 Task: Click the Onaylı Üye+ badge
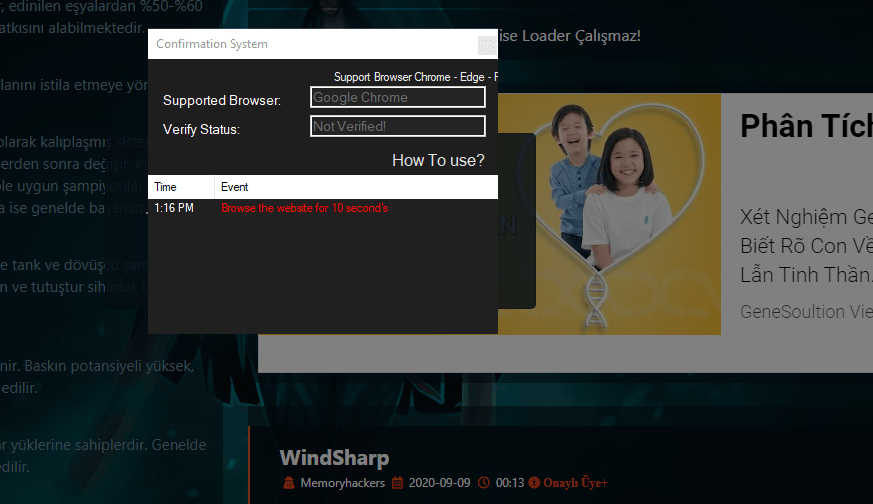(x=568, y=482)
